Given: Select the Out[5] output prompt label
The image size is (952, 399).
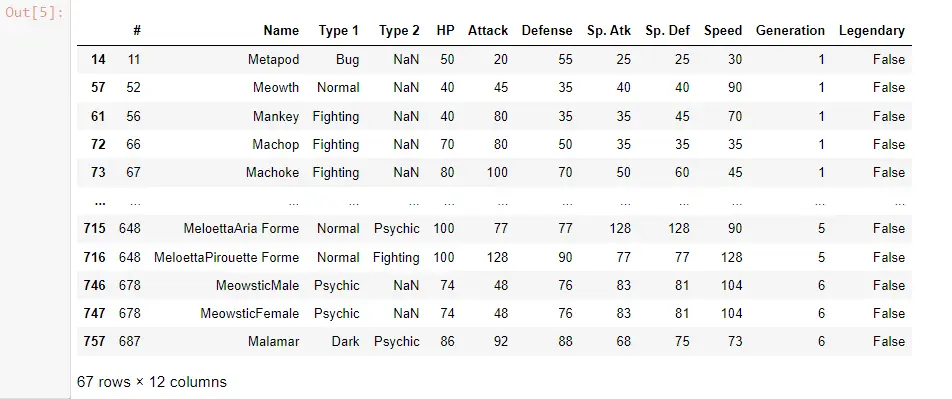Looking at the screenshot, I should point(35,13).
